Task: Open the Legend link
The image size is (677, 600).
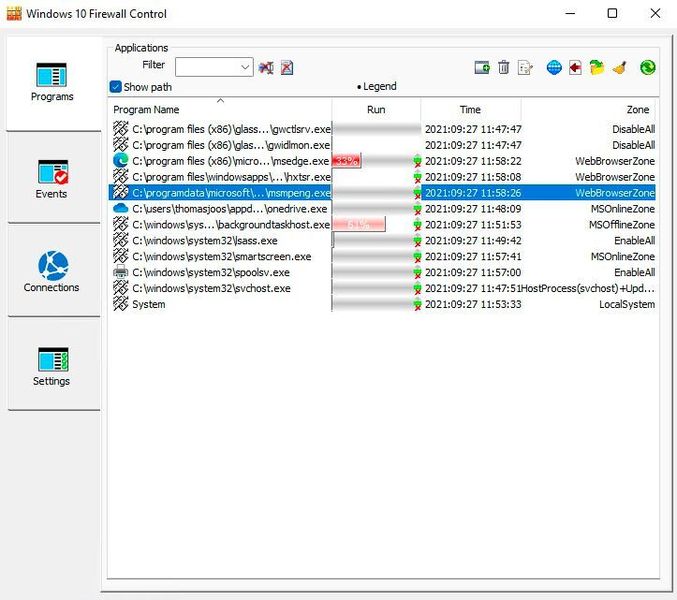Action: pyautogui.click(x=376, y=86)
